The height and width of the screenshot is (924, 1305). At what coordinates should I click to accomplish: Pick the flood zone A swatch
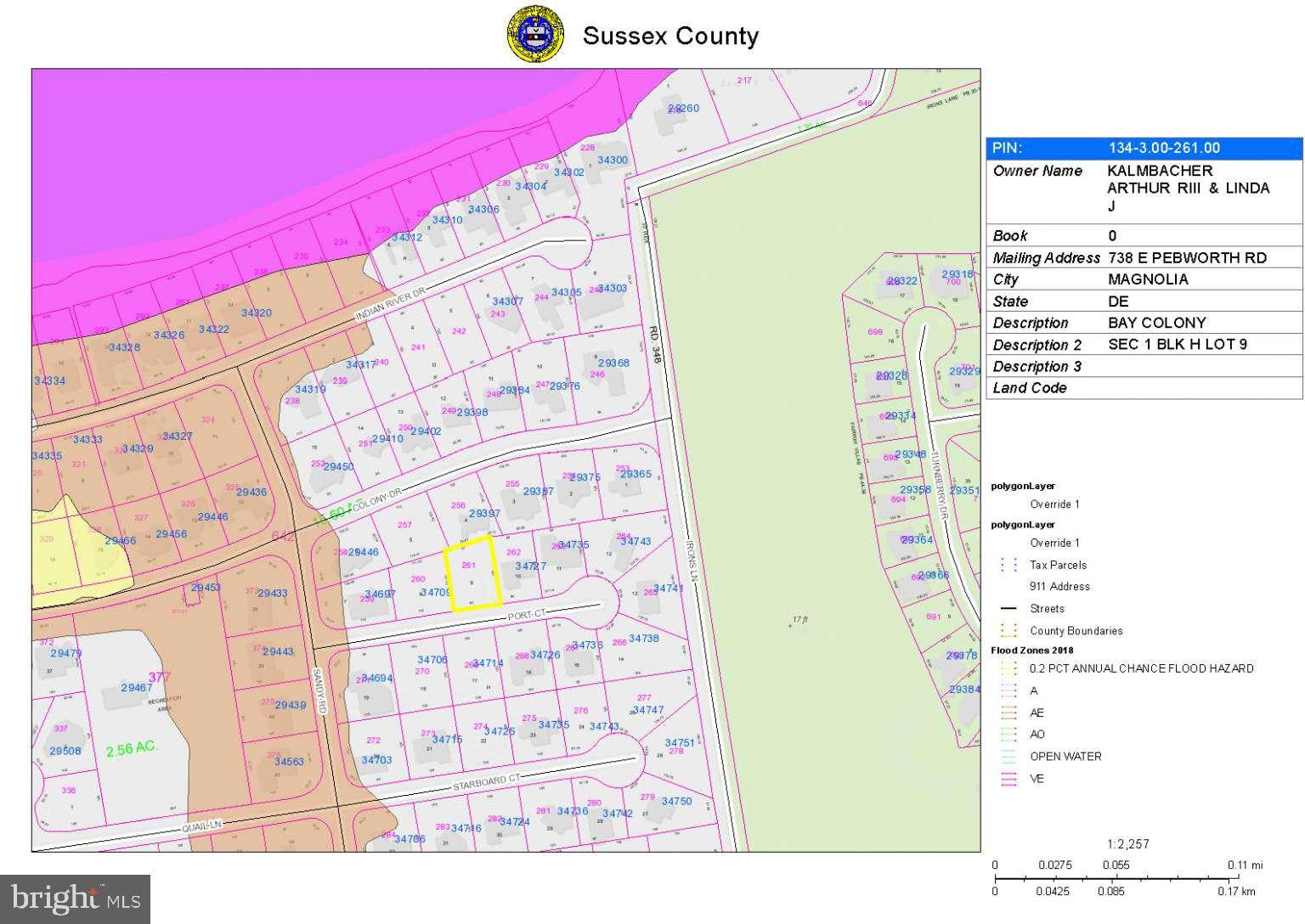(1008, 690)
